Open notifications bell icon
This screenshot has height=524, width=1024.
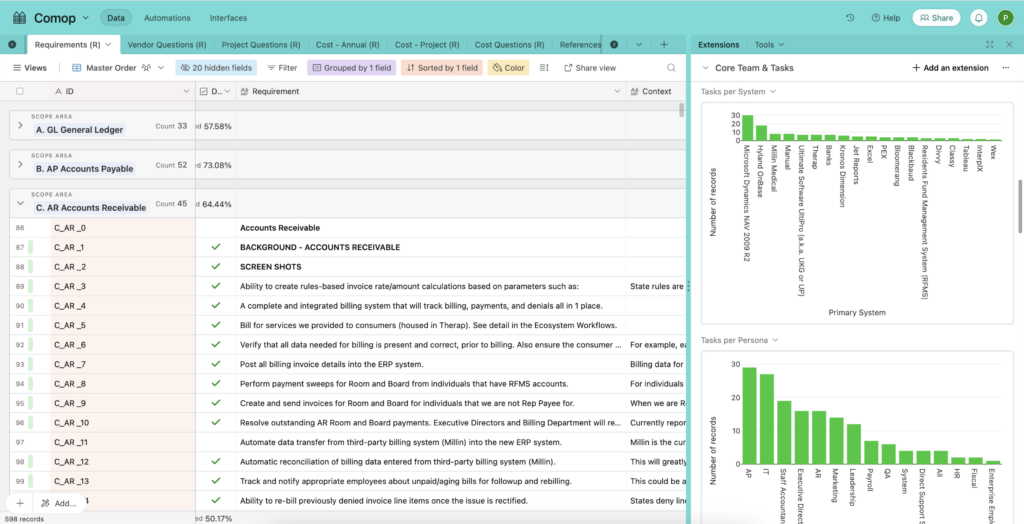coord(978,18)
